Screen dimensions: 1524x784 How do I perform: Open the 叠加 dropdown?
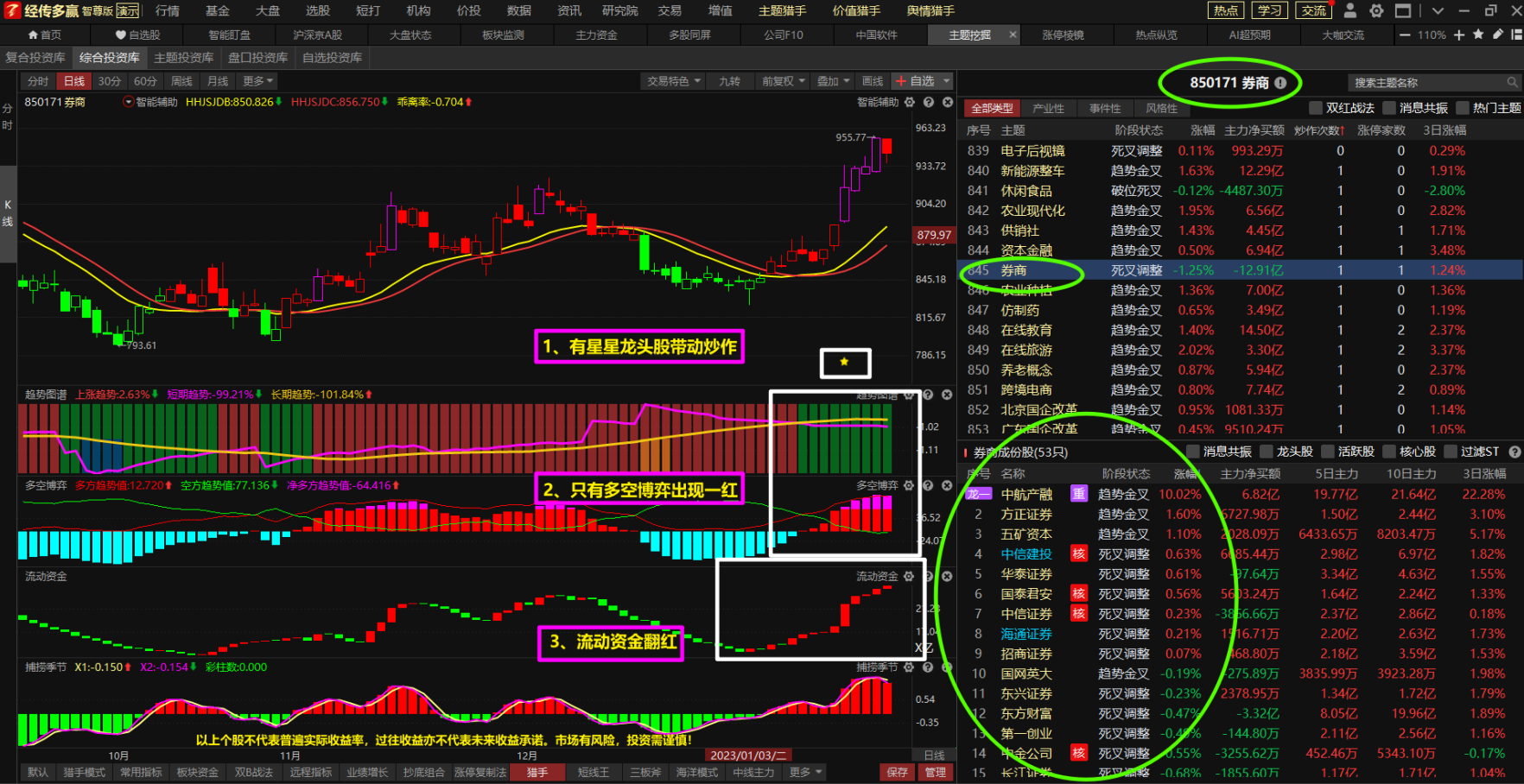pyautogui.click(x=834, y=81)
